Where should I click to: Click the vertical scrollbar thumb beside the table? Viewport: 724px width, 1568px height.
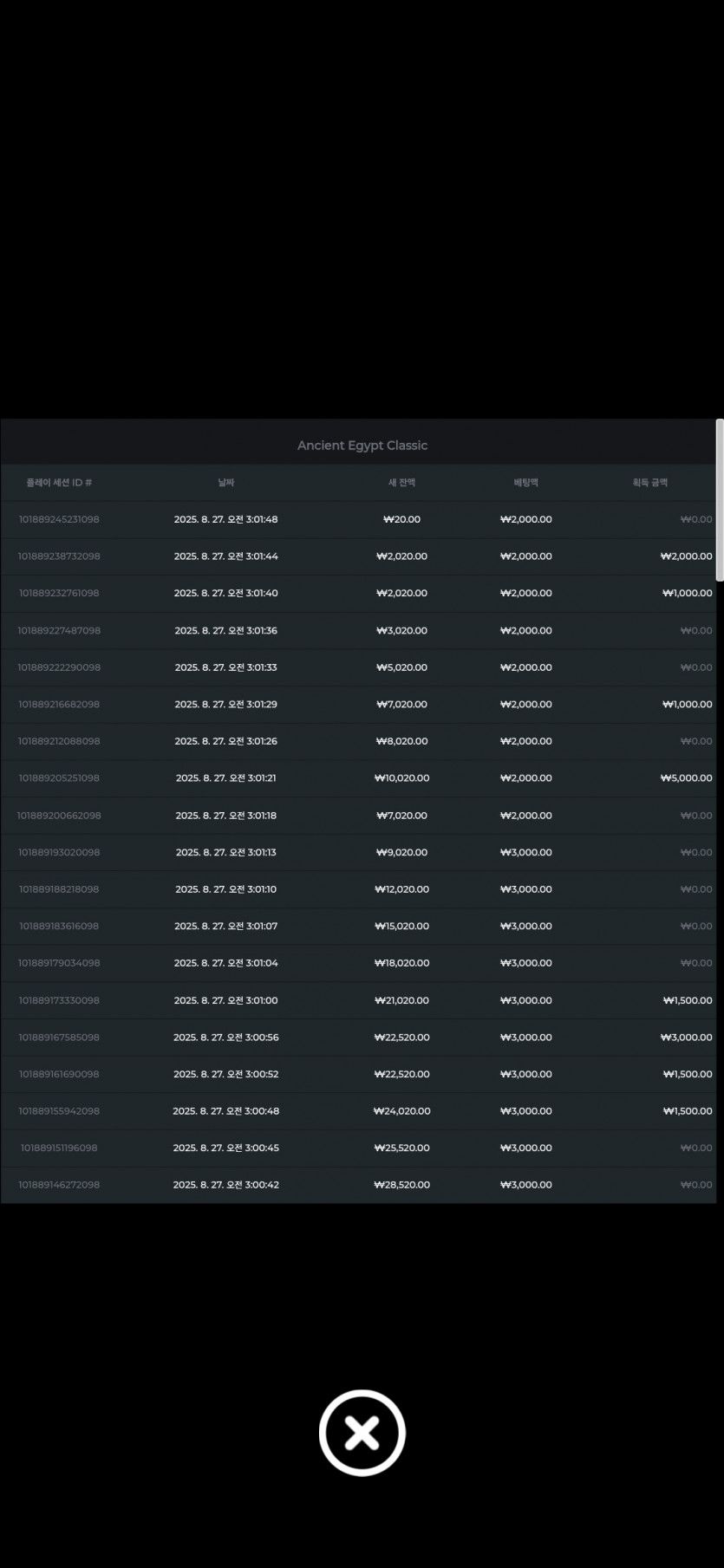(x=719, y=500)
